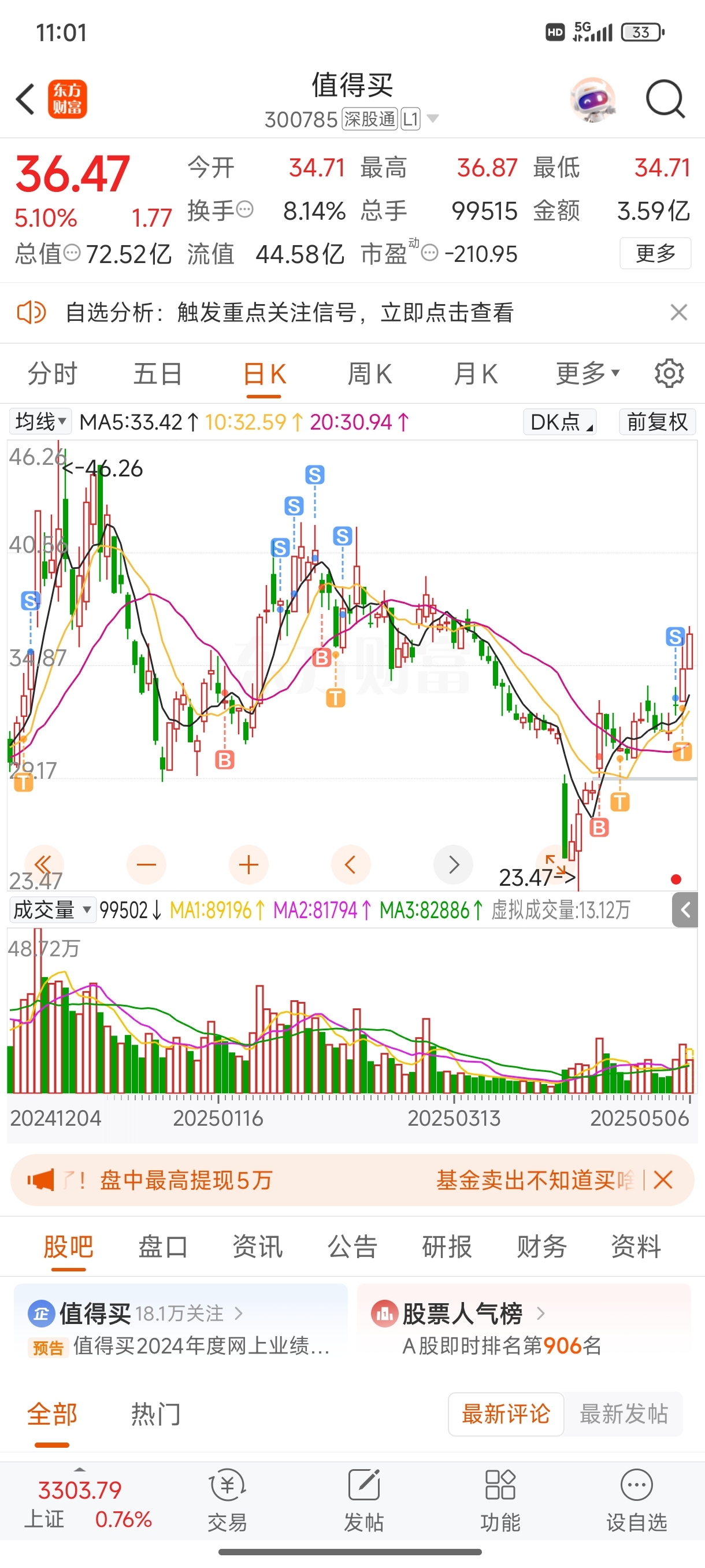Tap the megaphone promo icon
705x1568 pixels.
coord(41,1180)
